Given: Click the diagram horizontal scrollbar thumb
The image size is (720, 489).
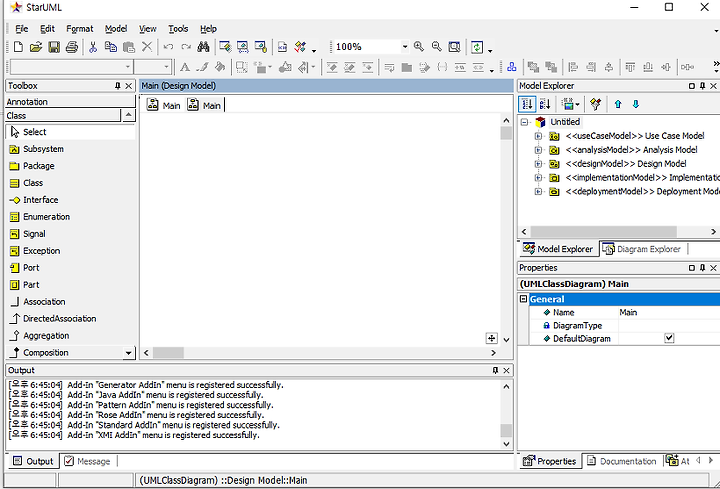Looking at the screenshot, I should pyautogui.click(x=169, y=353).
